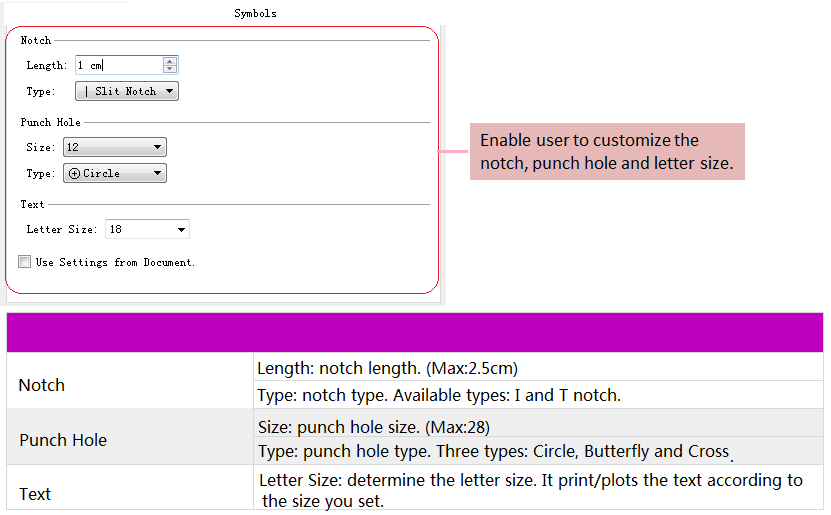Click the Symbols panel title
The height and width of the screenshot is (515, 831).
click(x=255, y=13)
